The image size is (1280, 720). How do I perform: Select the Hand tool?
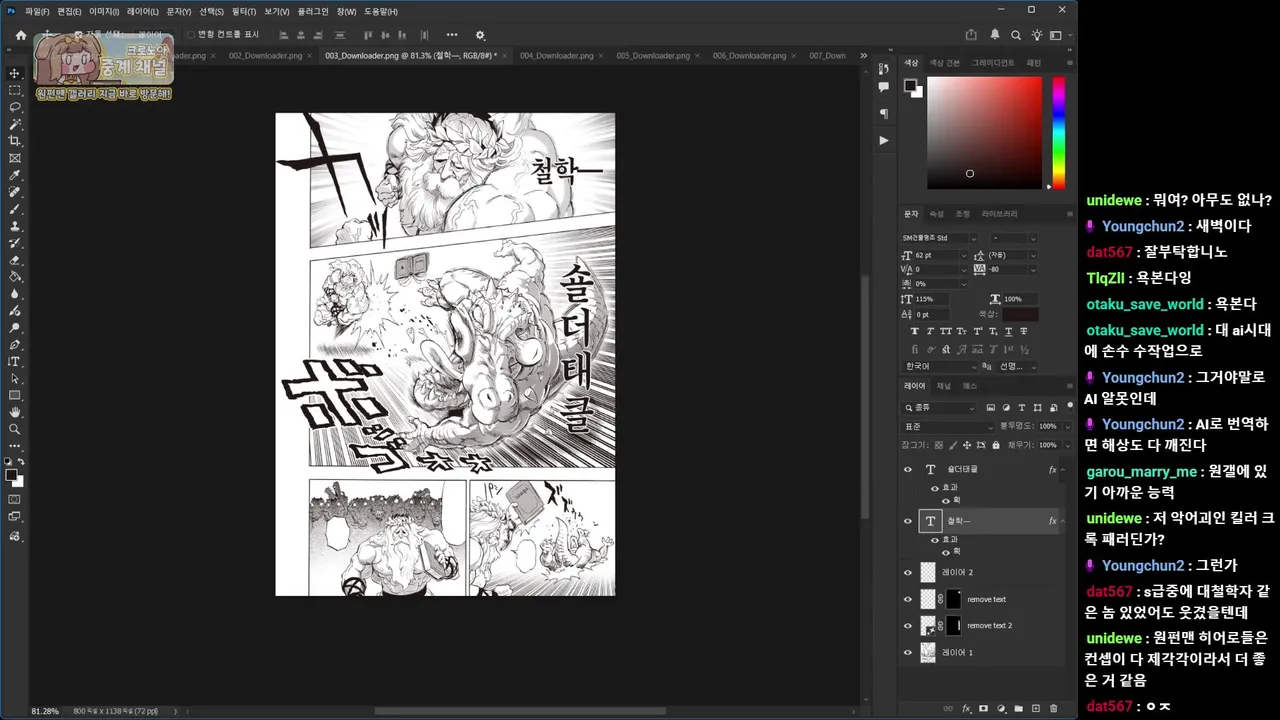click(14, 412)
